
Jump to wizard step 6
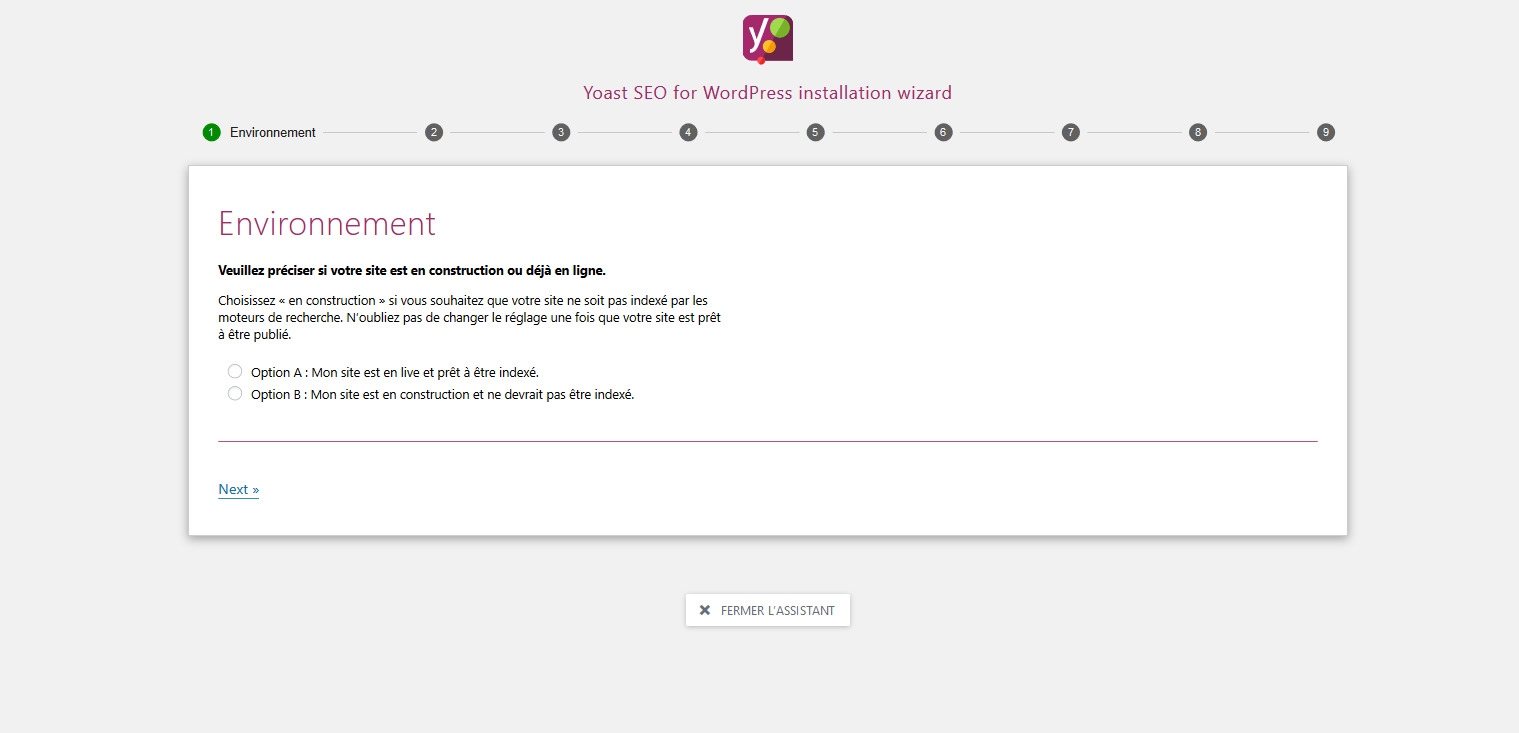click(x=943, y=132)
